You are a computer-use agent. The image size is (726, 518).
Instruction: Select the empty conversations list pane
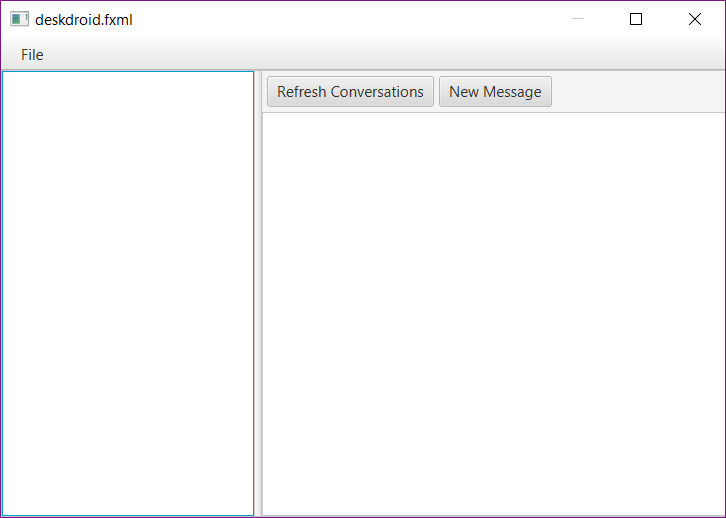(128, 293)
